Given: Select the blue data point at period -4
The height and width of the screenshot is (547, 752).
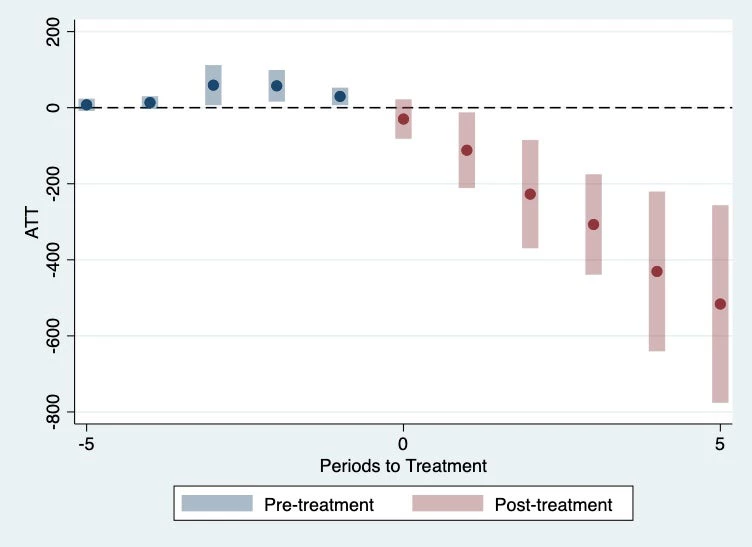Looking at the screenshot, I should click(x=150, y=102).
